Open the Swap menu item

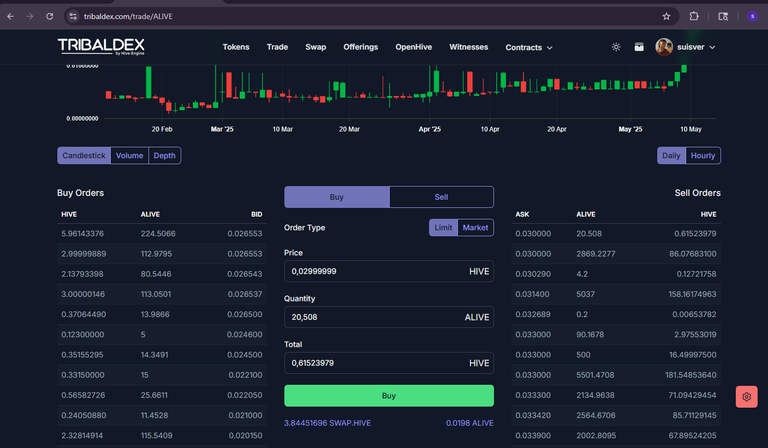tap(315, 47)
